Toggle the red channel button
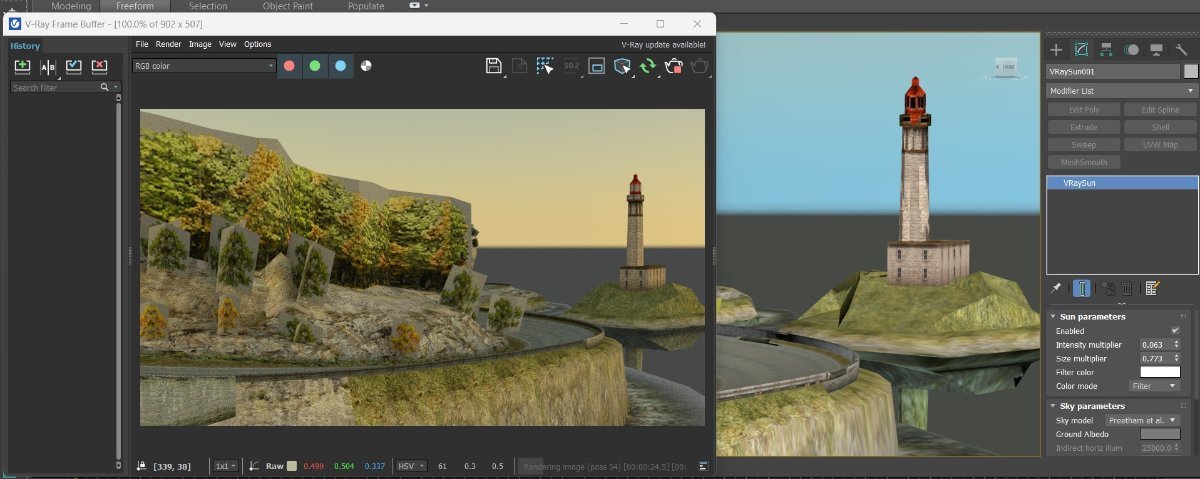Viewport: 1200px width, 479px height. [289, 66]
